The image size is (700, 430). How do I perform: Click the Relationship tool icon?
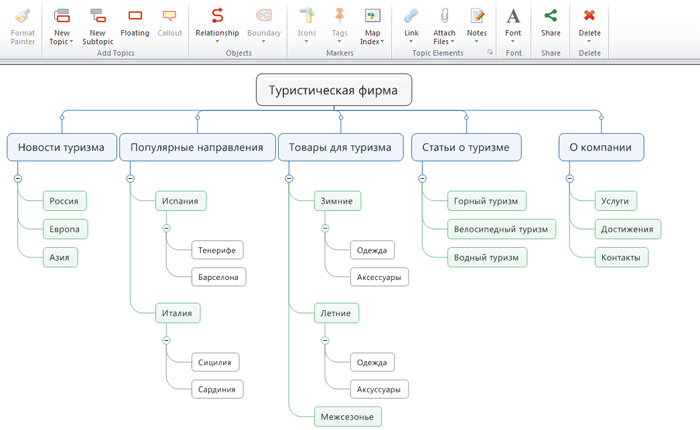point(217,16)
